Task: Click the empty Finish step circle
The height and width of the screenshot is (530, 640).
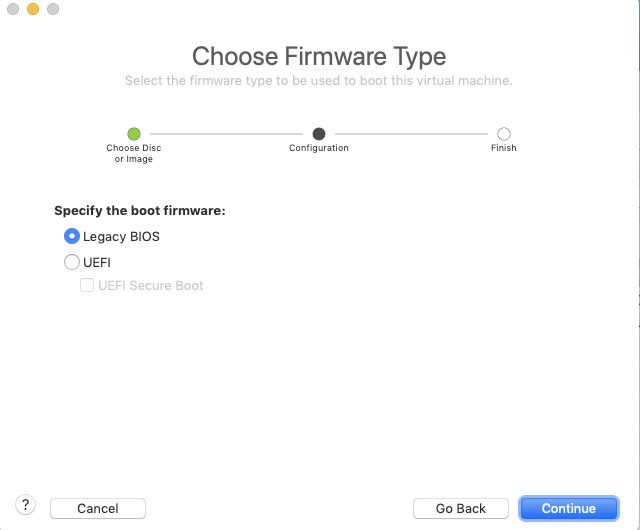Action: pyautogui.click(x=504, y=134)
